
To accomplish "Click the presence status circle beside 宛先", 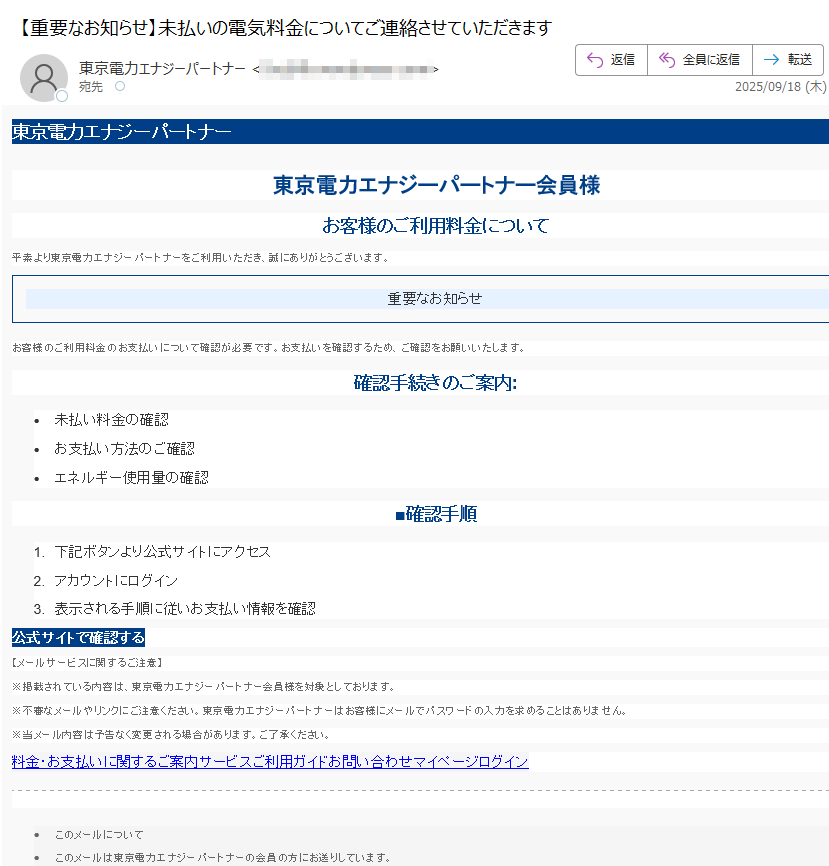I will pyautogui.click(x=120, y=86).
